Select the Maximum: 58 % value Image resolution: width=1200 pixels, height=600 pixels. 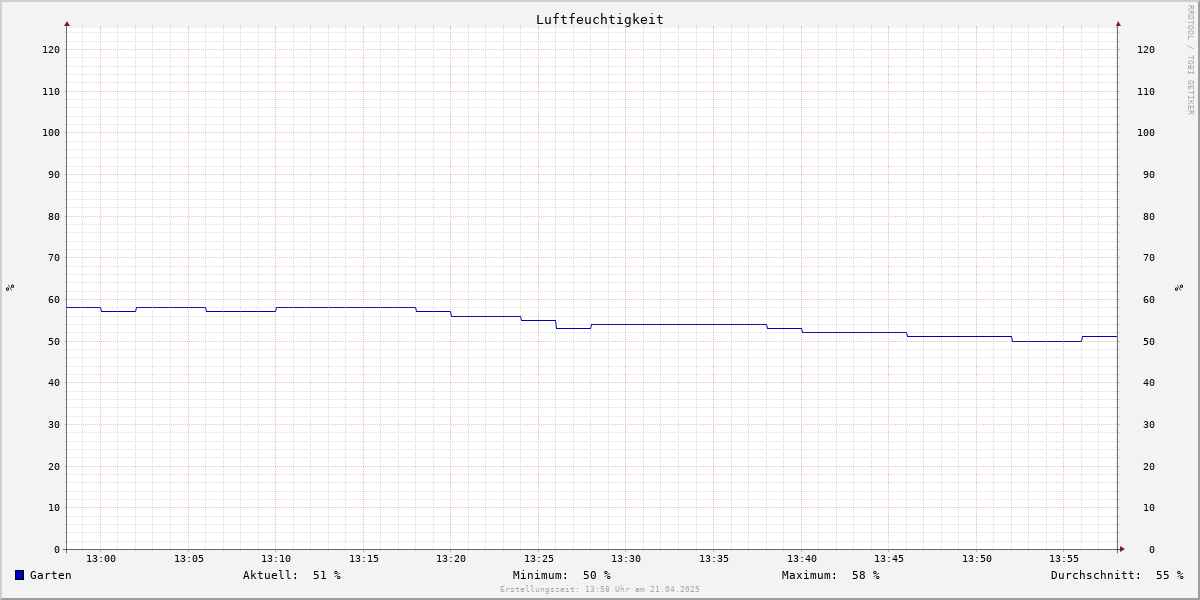(x=831, y=575)
